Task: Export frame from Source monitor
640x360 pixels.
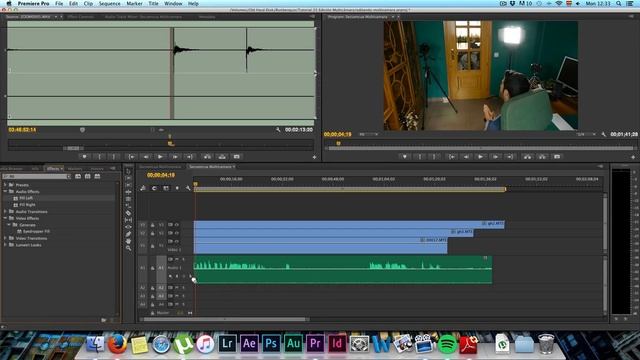Action: coord(237,157)
